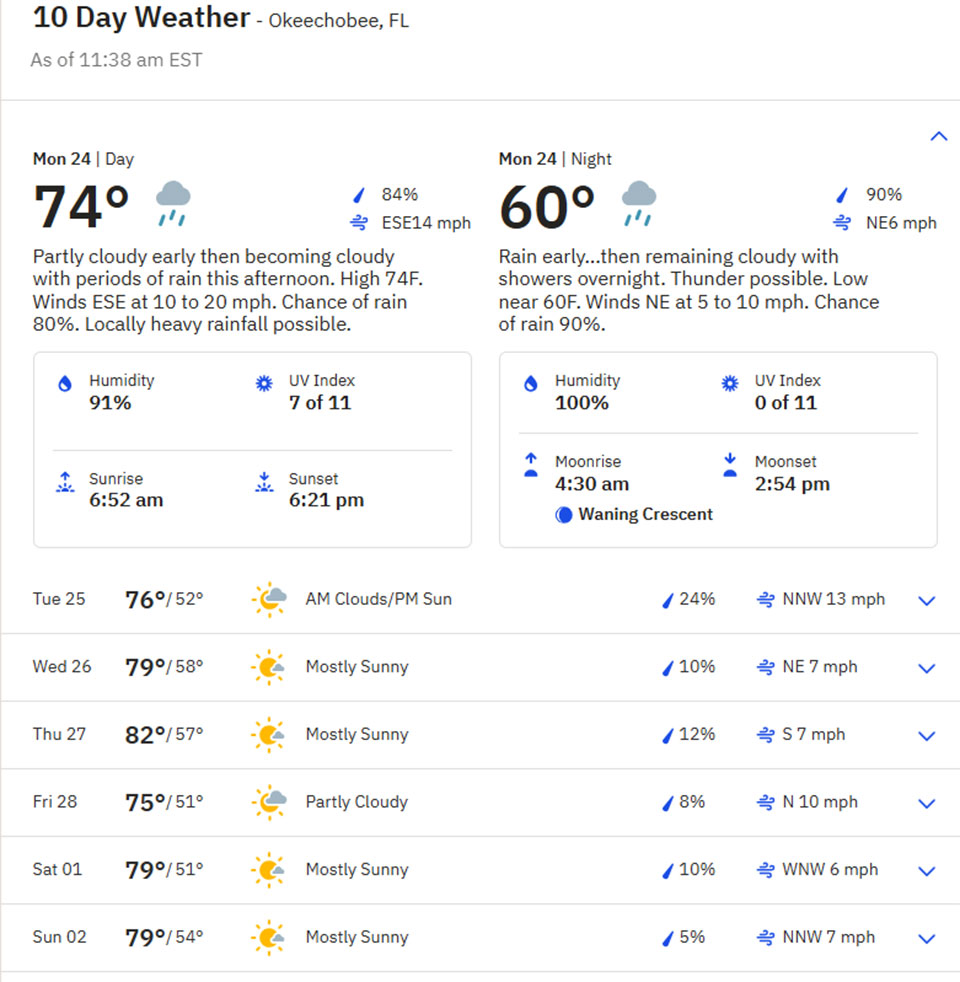Expand the Wed 26 forecast details
The height and width of the screenshot is (982, 960).
click(x=927, y=668)
